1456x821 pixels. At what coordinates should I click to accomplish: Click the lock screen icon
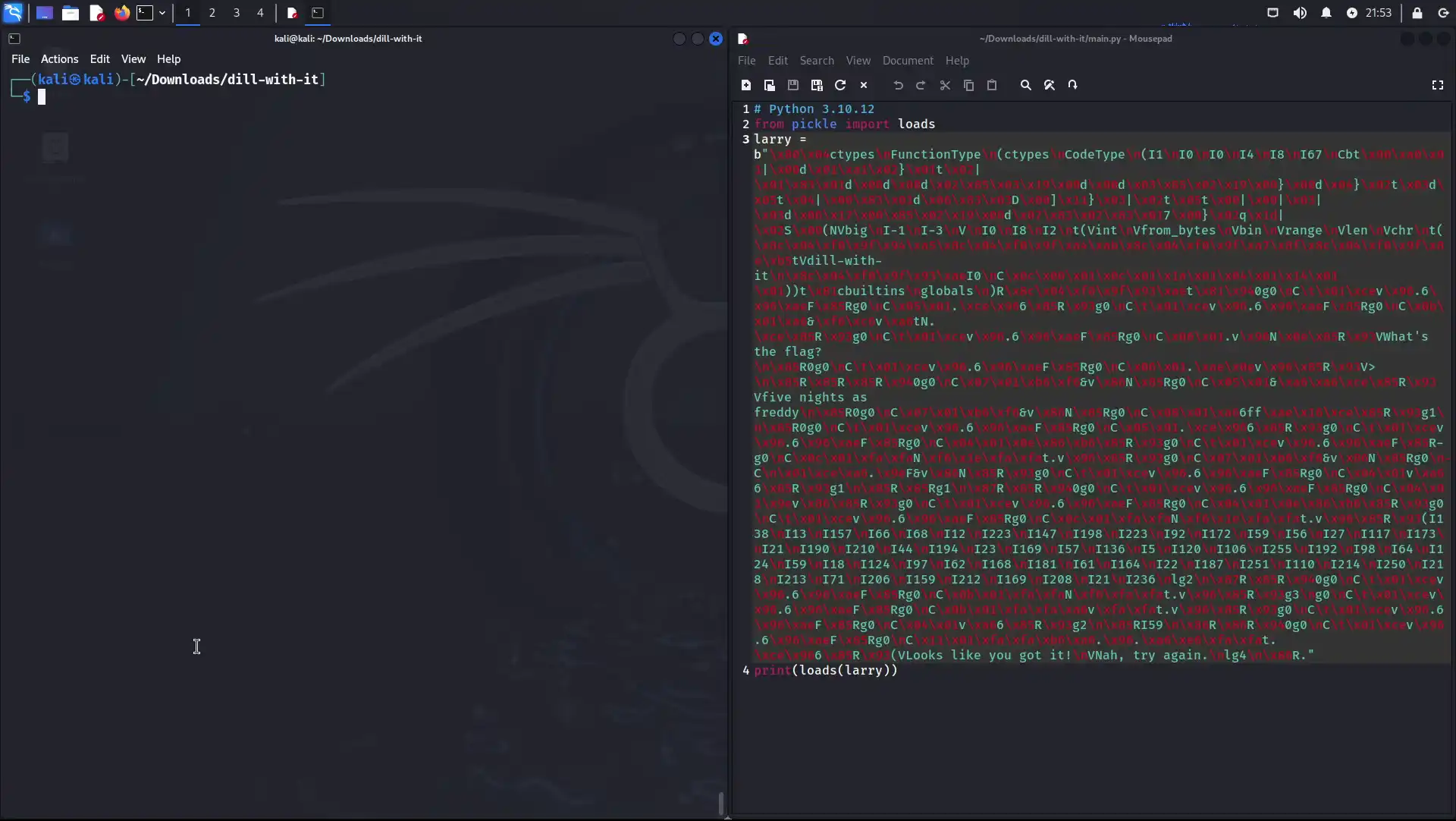pyautogui.click(x=1417, y=13)
